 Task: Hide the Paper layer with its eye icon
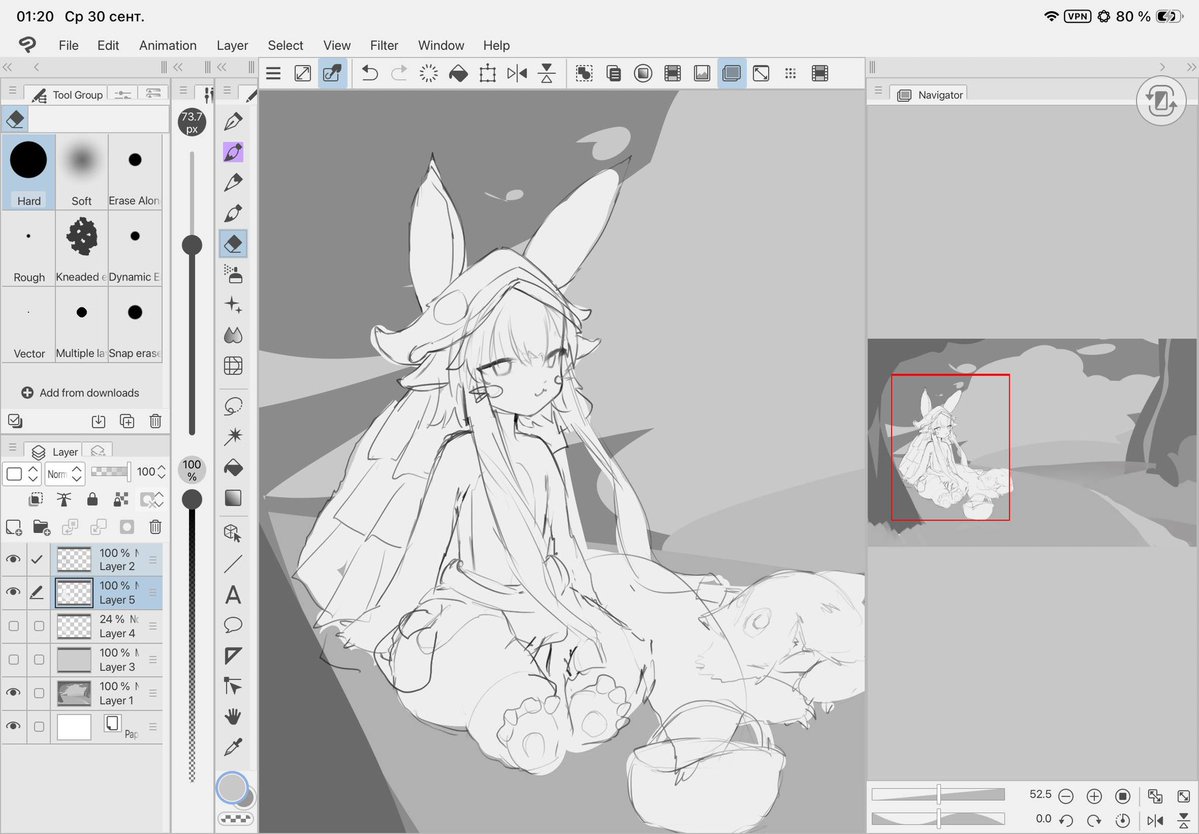click(13, 726)
